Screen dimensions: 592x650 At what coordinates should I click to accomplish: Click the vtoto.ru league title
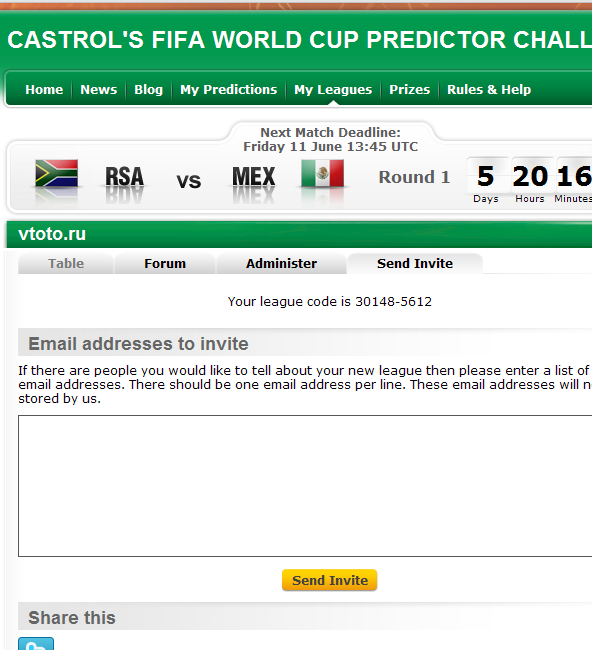click(x=52, y=234)
